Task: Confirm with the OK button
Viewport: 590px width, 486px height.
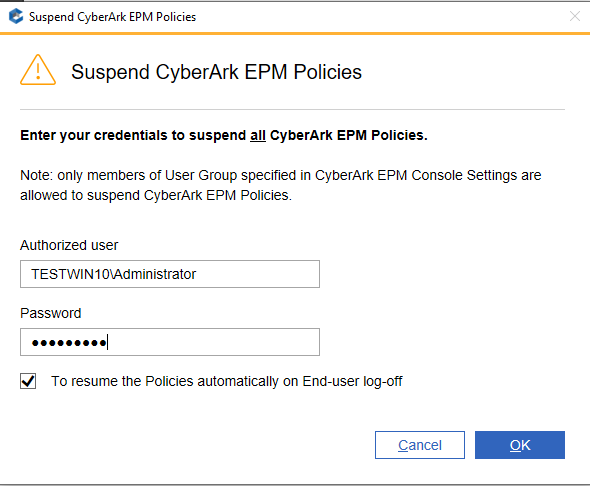Action: click(x=520, y=445)
